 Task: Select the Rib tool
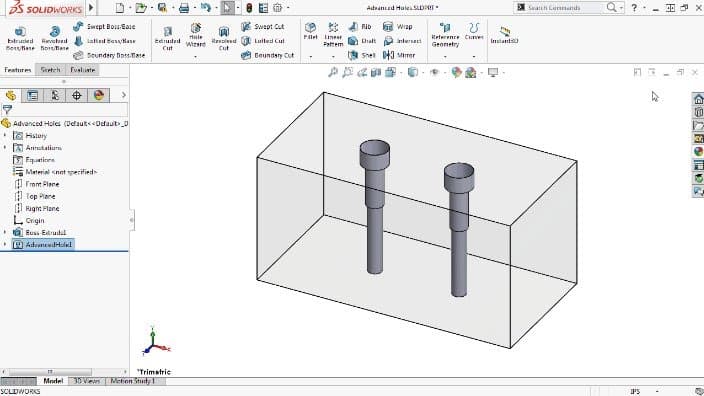coord(360,26)
